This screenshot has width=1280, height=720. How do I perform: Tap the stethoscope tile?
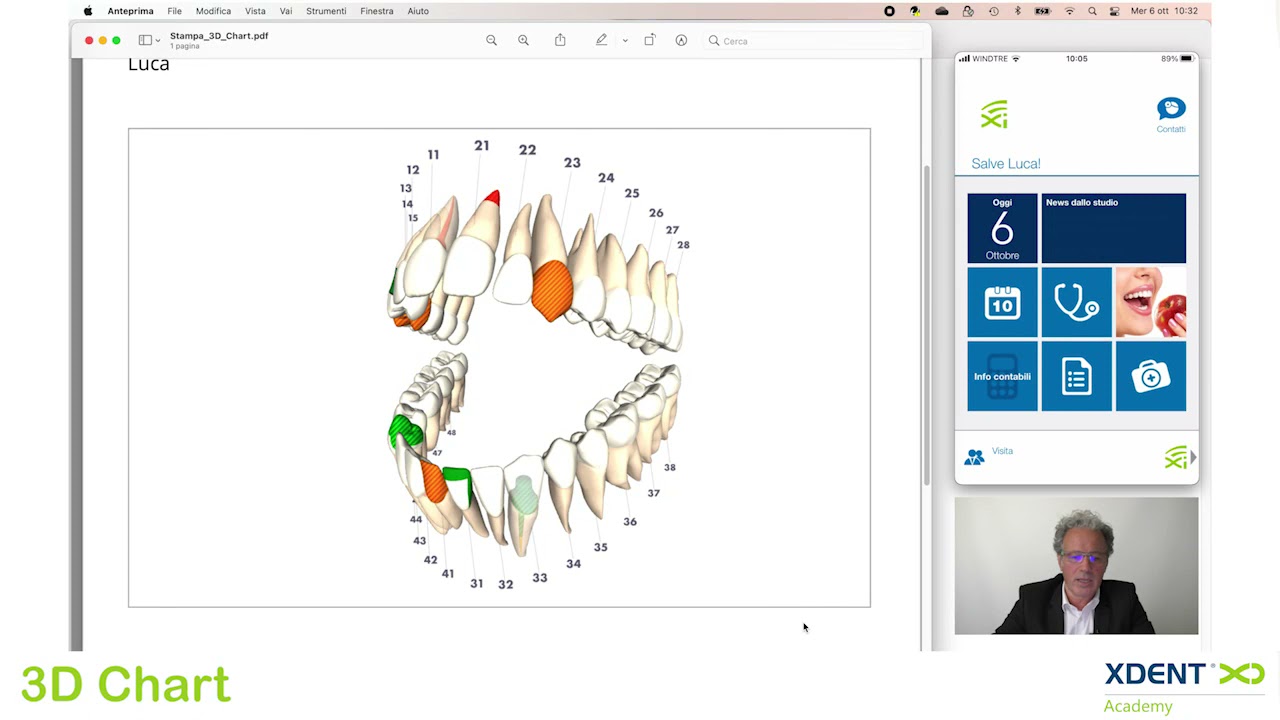click(x=1076, y=302)
